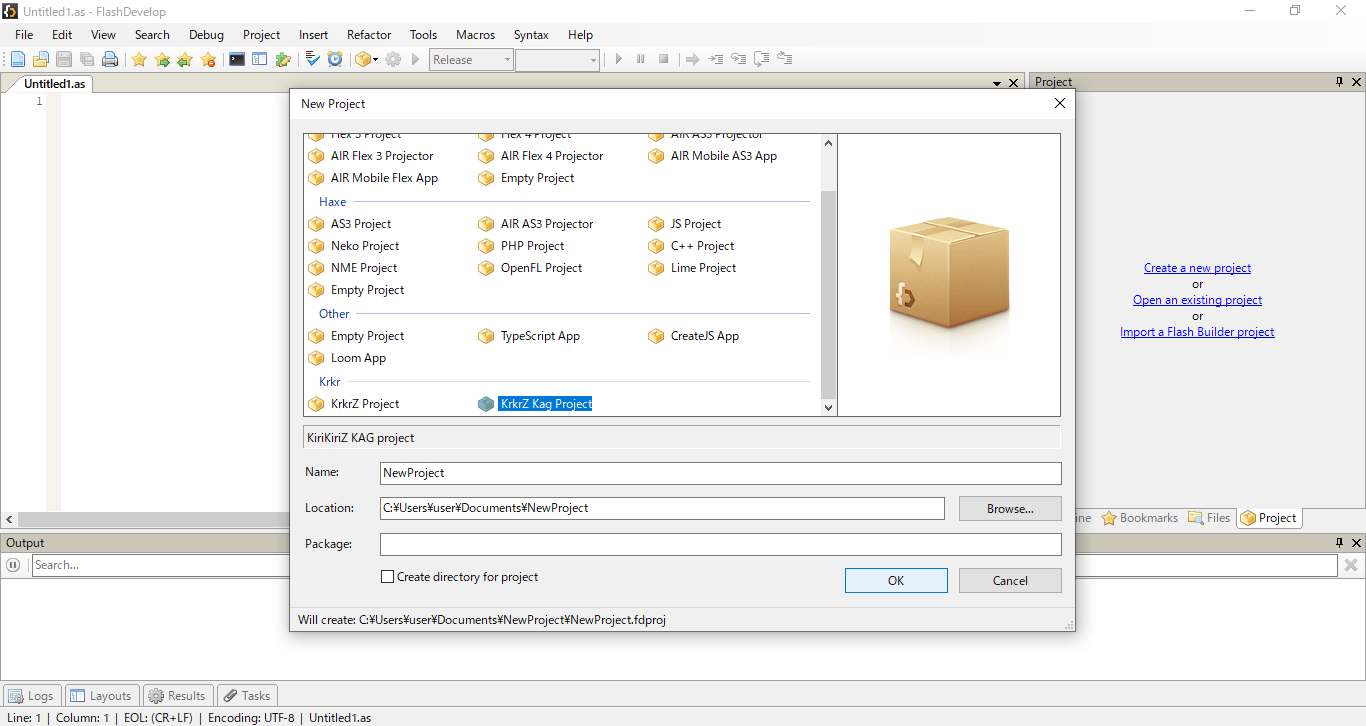
Task: Choose the KrkrZ Project template
Action: coord(364,404)
